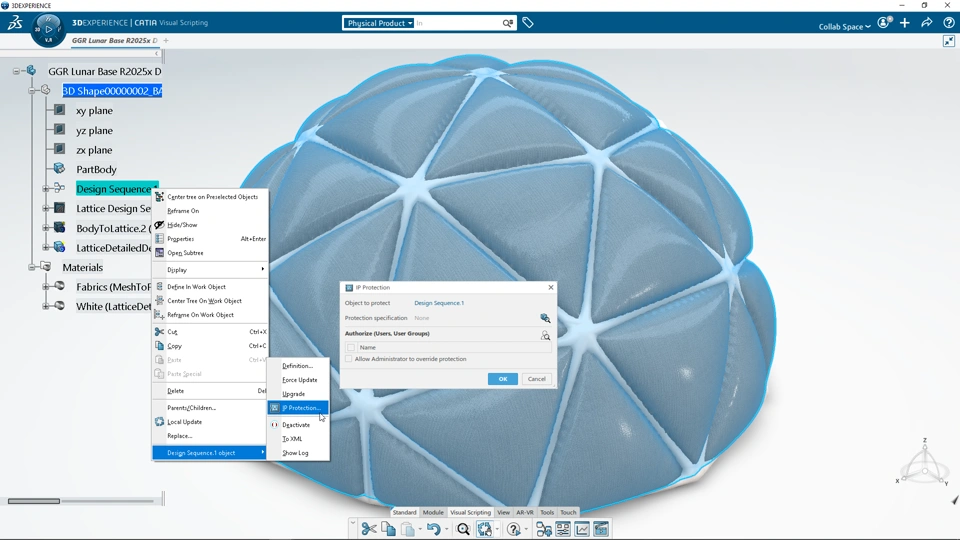This screenshot has height=540, width=960.
Task: Cancel the IP Protection dialog
Action: coord(536,379)
